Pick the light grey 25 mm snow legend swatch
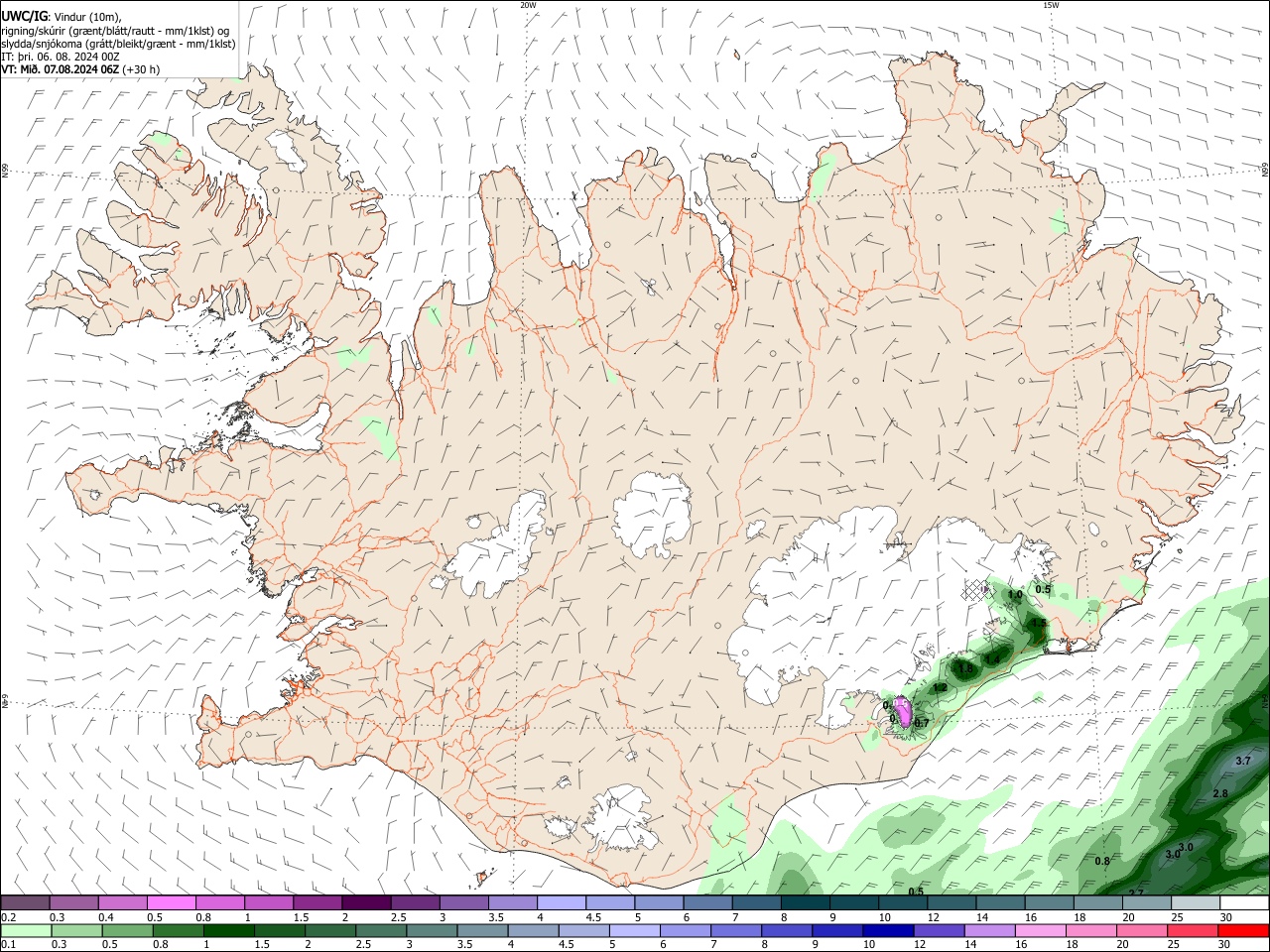The width and height of the screenshot is (1270, 952). [1196, 903]
